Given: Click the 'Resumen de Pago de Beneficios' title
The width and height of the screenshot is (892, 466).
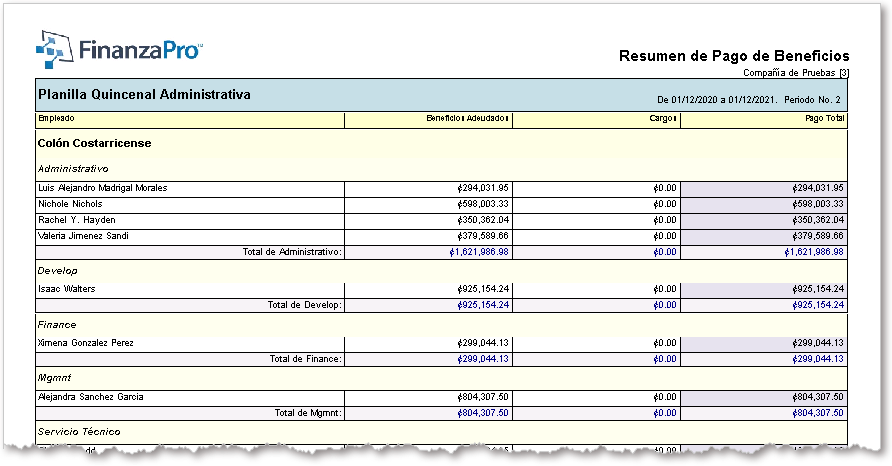Looking at the screenshot, I should coord(734,56).
